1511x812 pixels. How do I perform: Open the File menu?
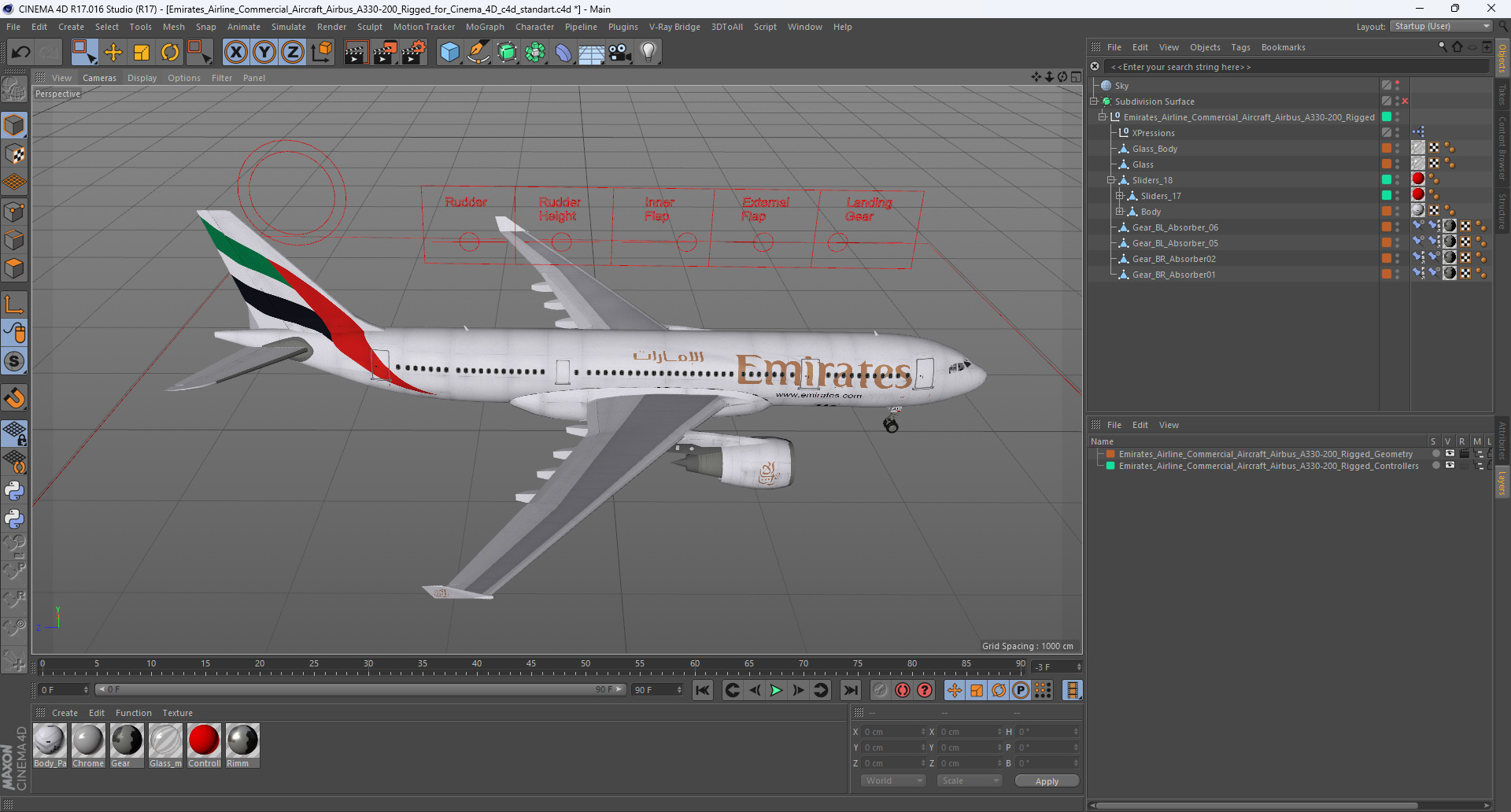point(13,27)
